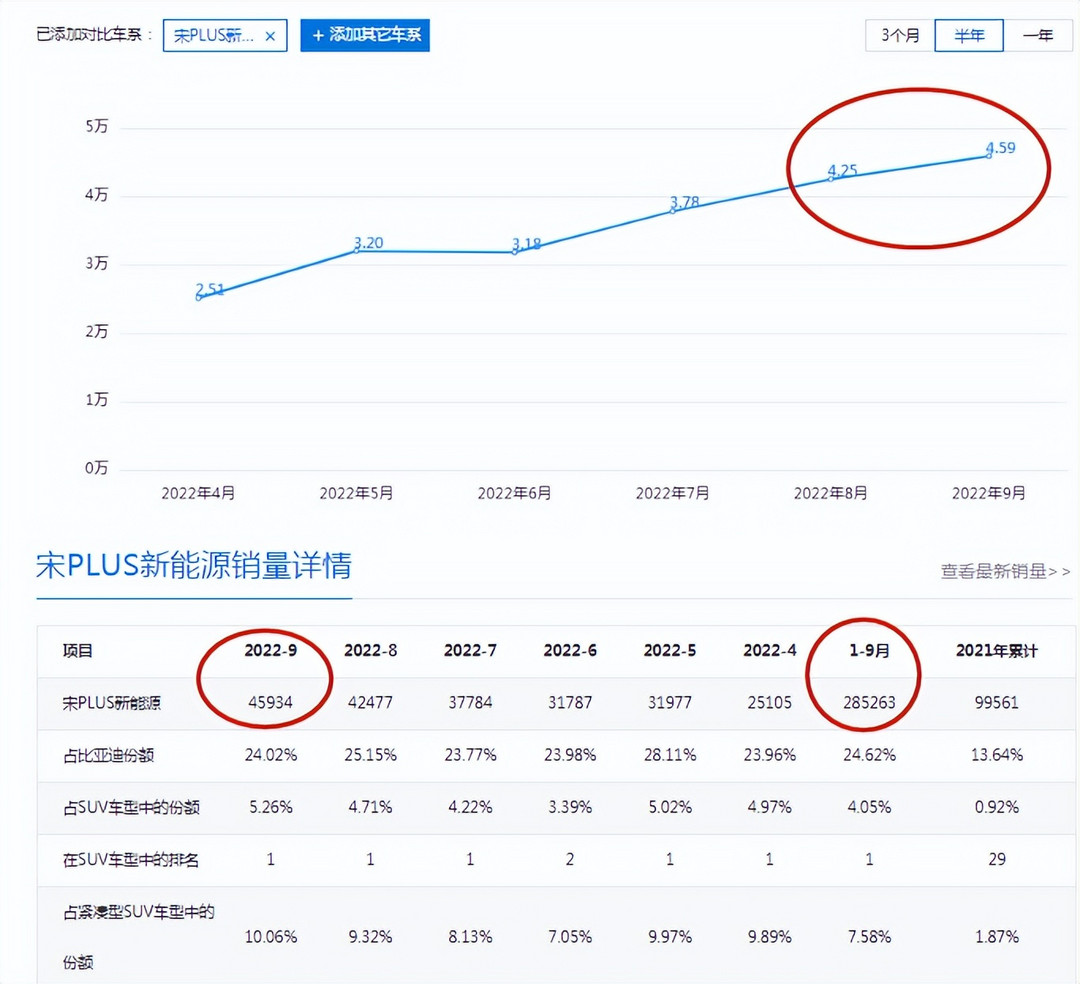Click the 3.78 data point on chart

tap(673, 211)
